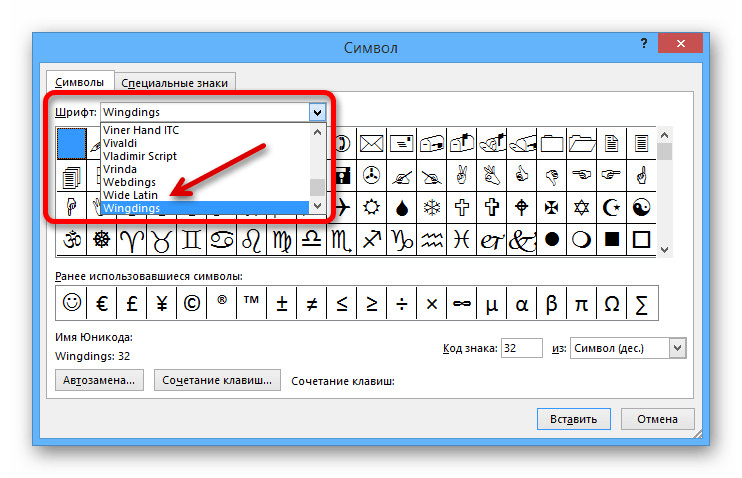
Task: Open the Сочетание клавиш... button
Action: (217, 380)
